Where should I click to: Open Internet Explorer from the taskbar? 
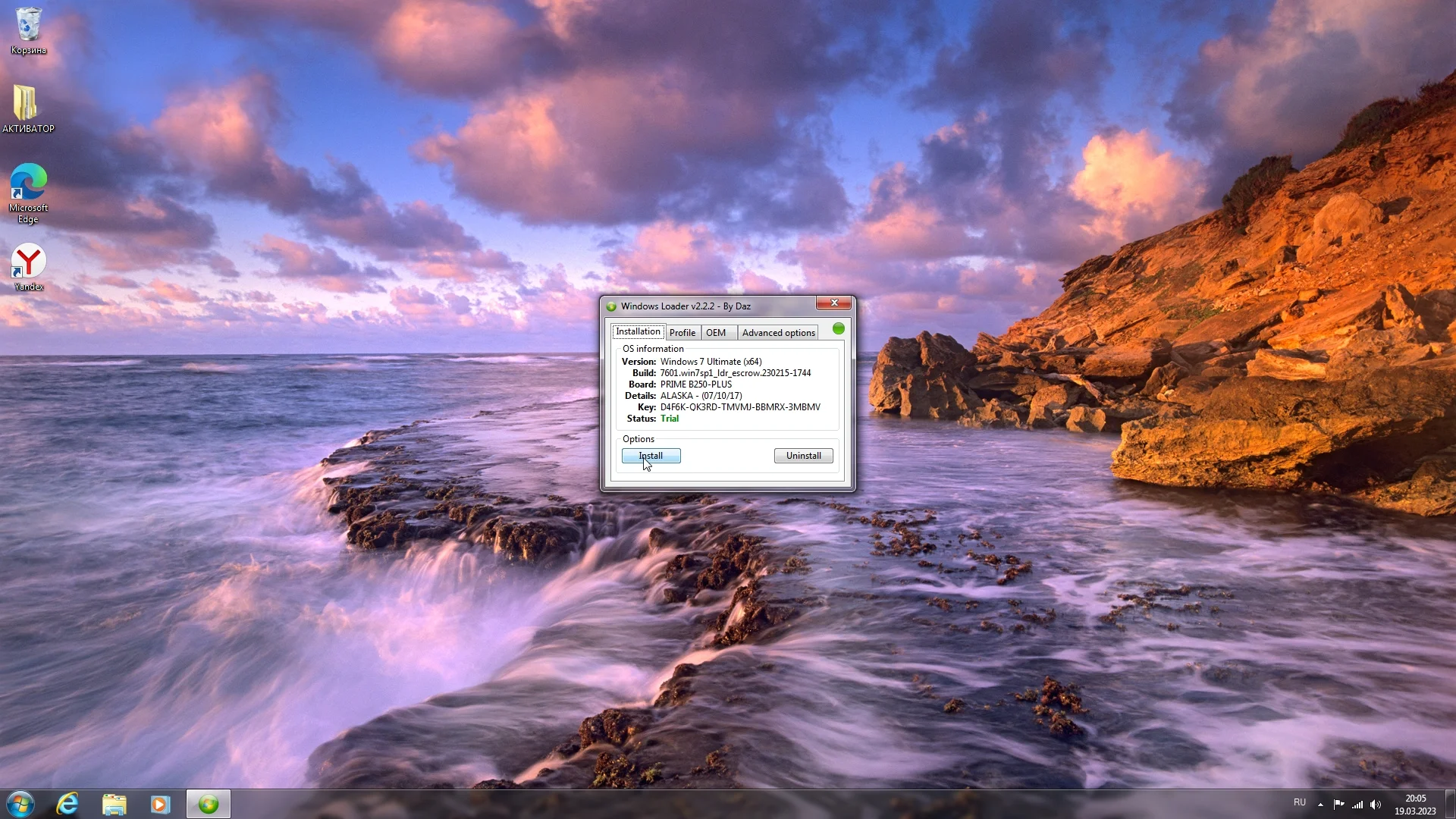point(67,804)
